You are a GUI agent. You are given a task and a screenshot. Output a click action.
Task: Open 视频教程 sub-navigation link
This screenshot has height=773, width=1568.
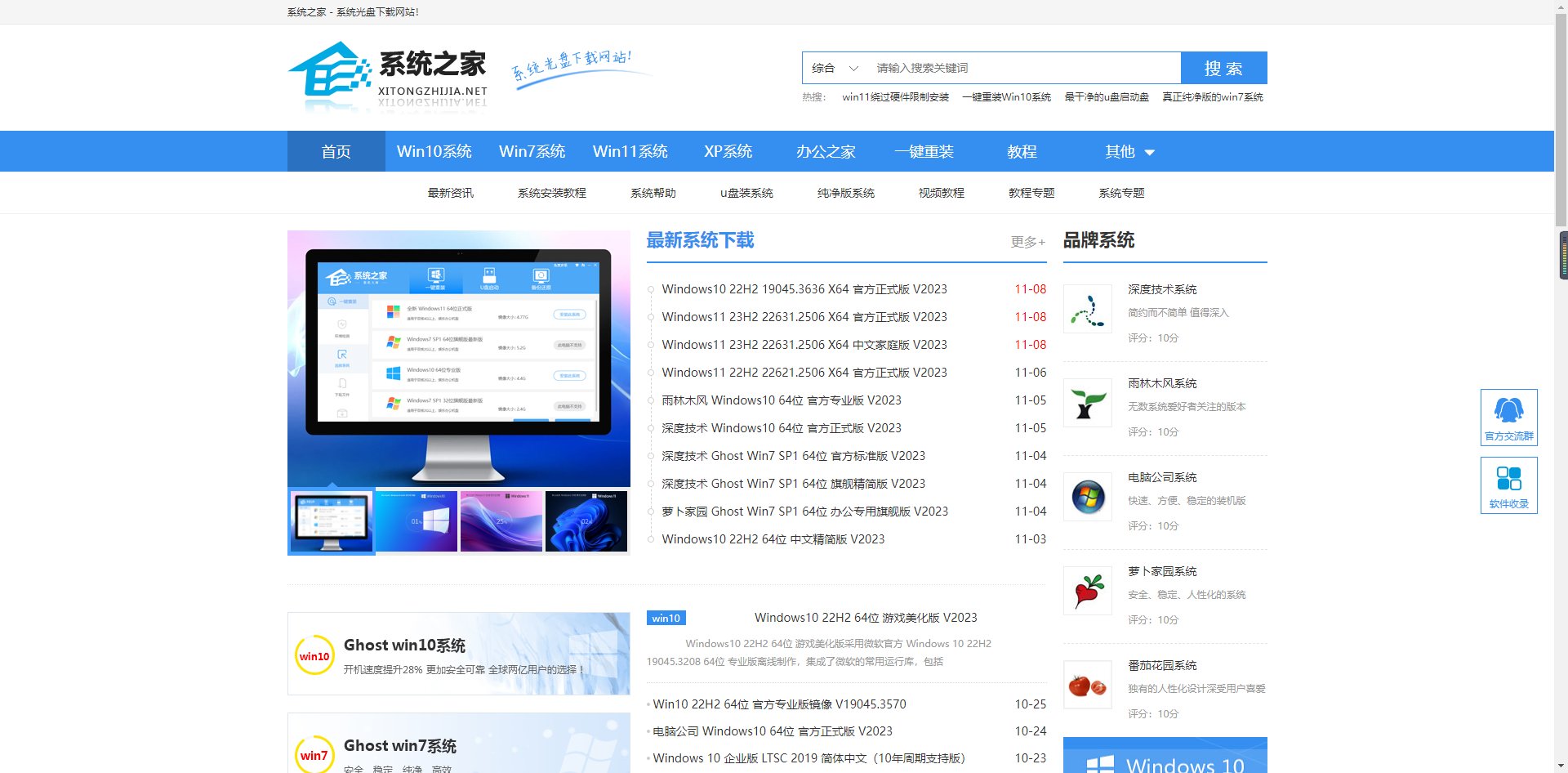tap(942, 193)
